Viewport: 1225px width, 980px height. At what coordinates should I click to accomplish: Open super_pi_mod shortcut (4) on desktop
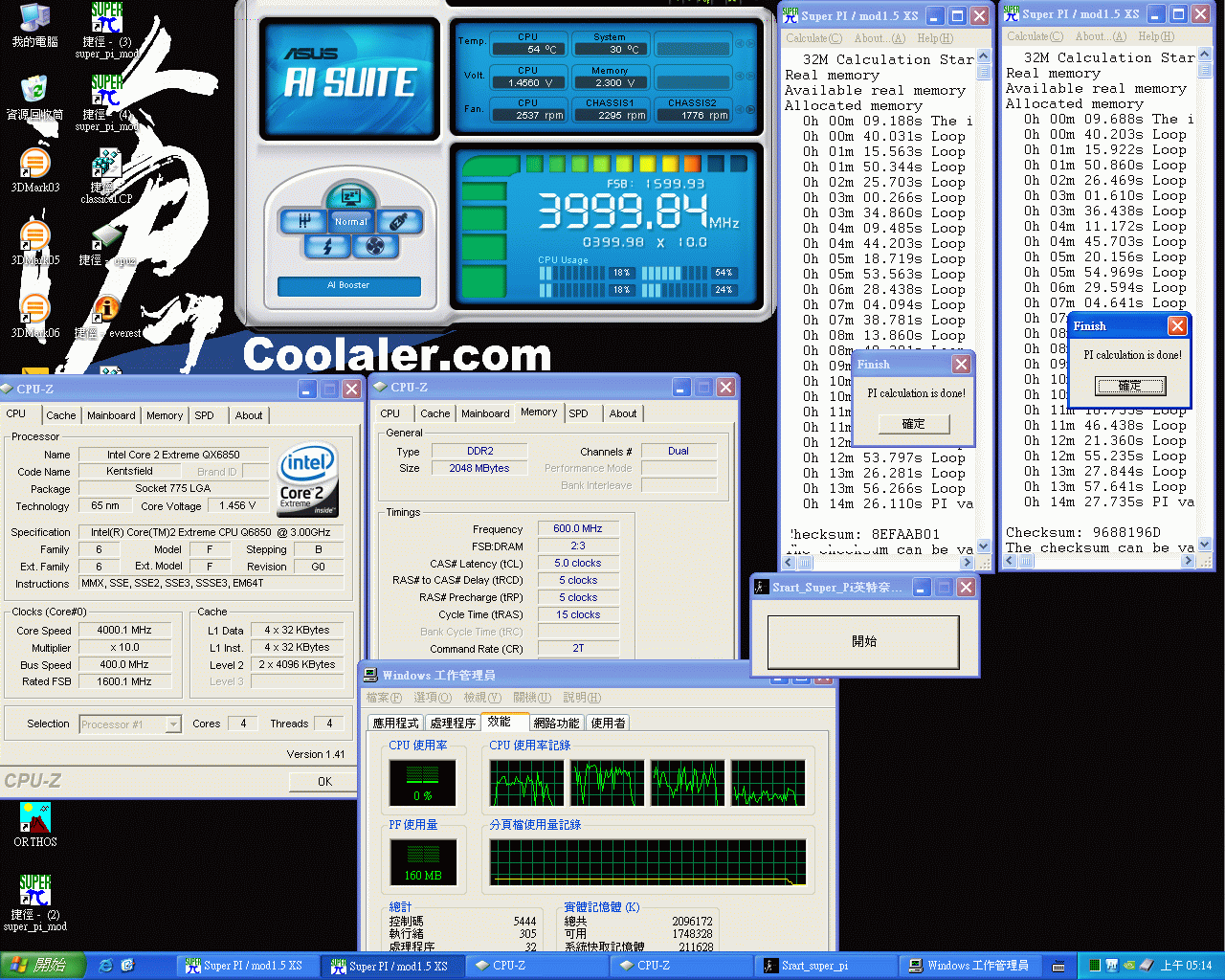[x=106, y=102]
